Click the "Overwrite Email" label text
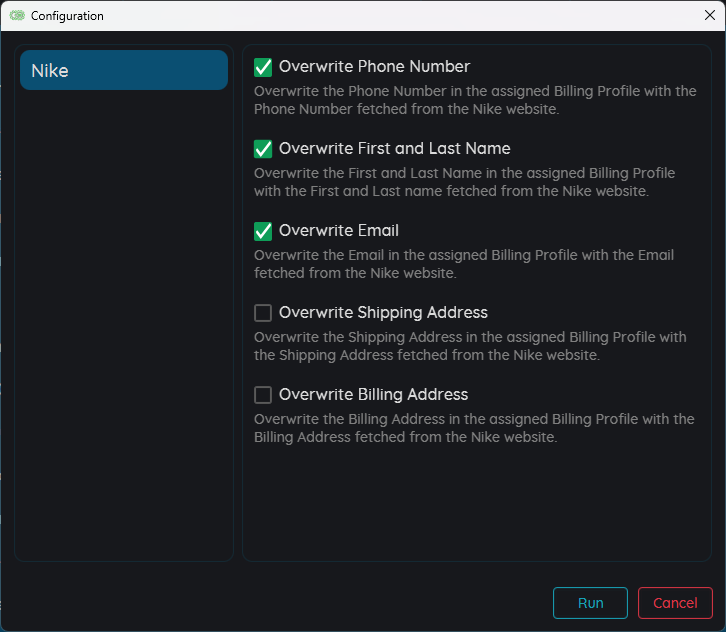726x632 pixels. pos(338,231)
